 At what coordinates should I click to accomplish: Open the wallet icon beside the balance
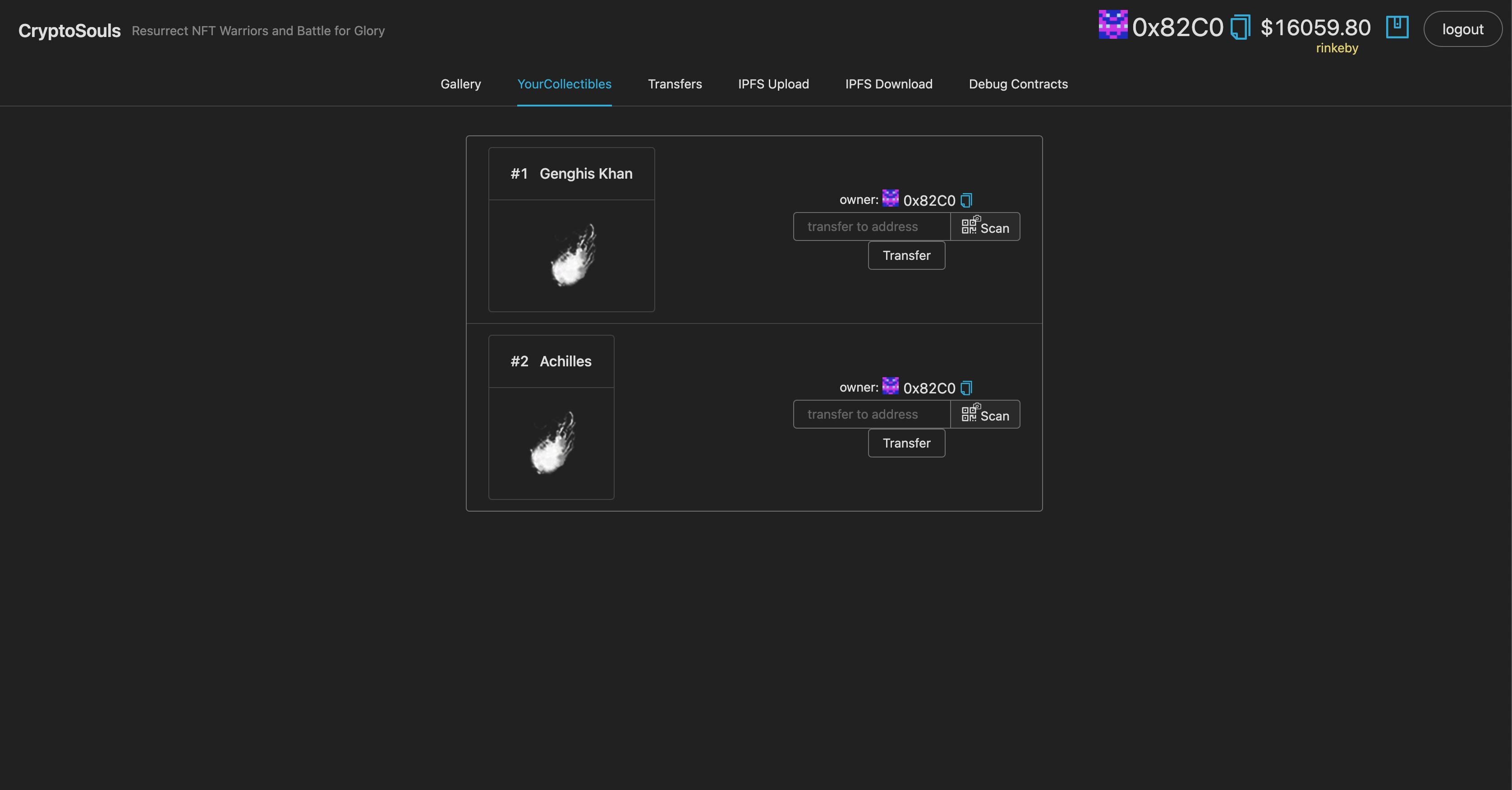click(1397, 27)
